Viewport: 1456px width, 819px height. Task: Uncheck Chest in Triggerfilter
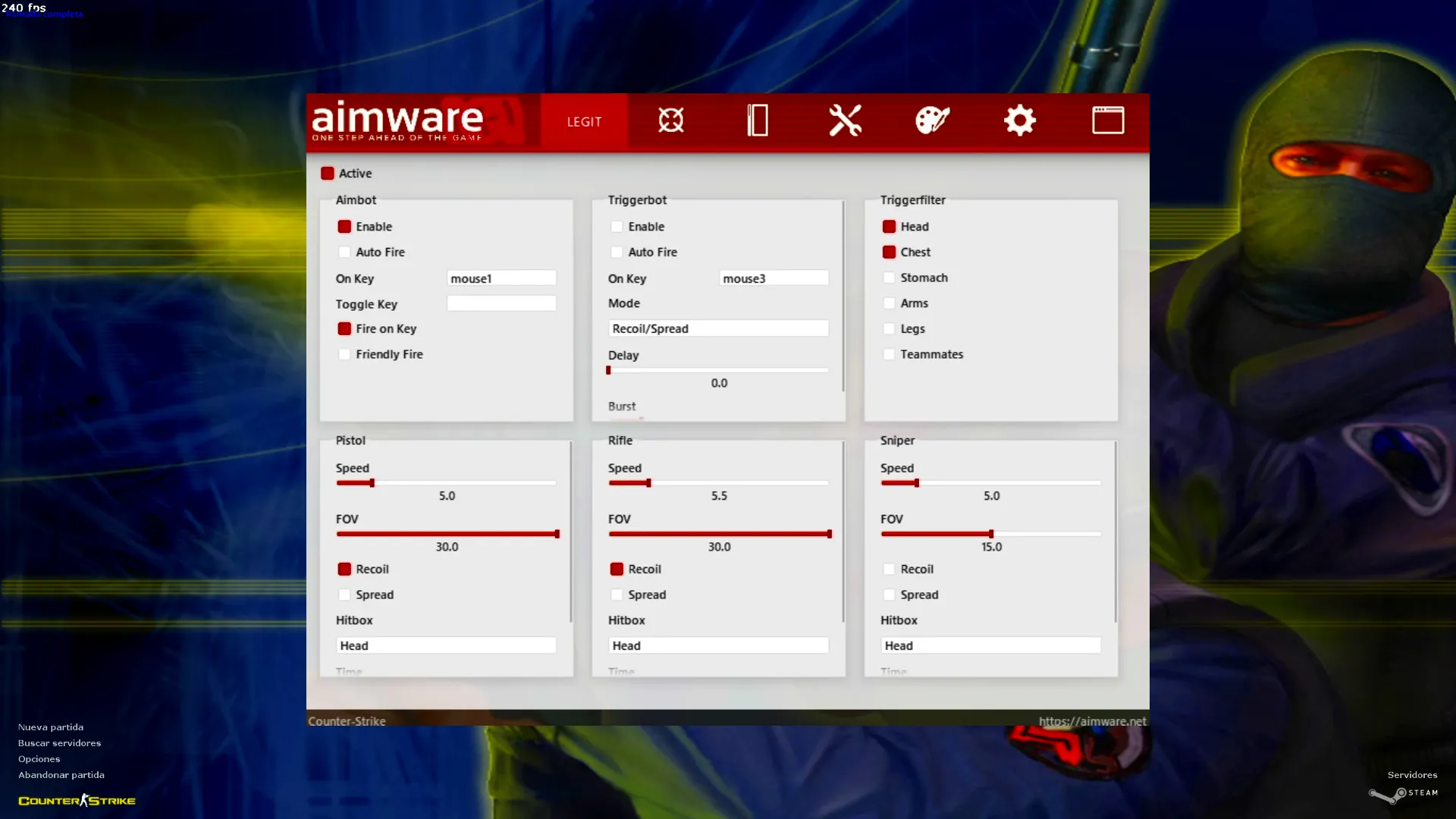[889, 253]
